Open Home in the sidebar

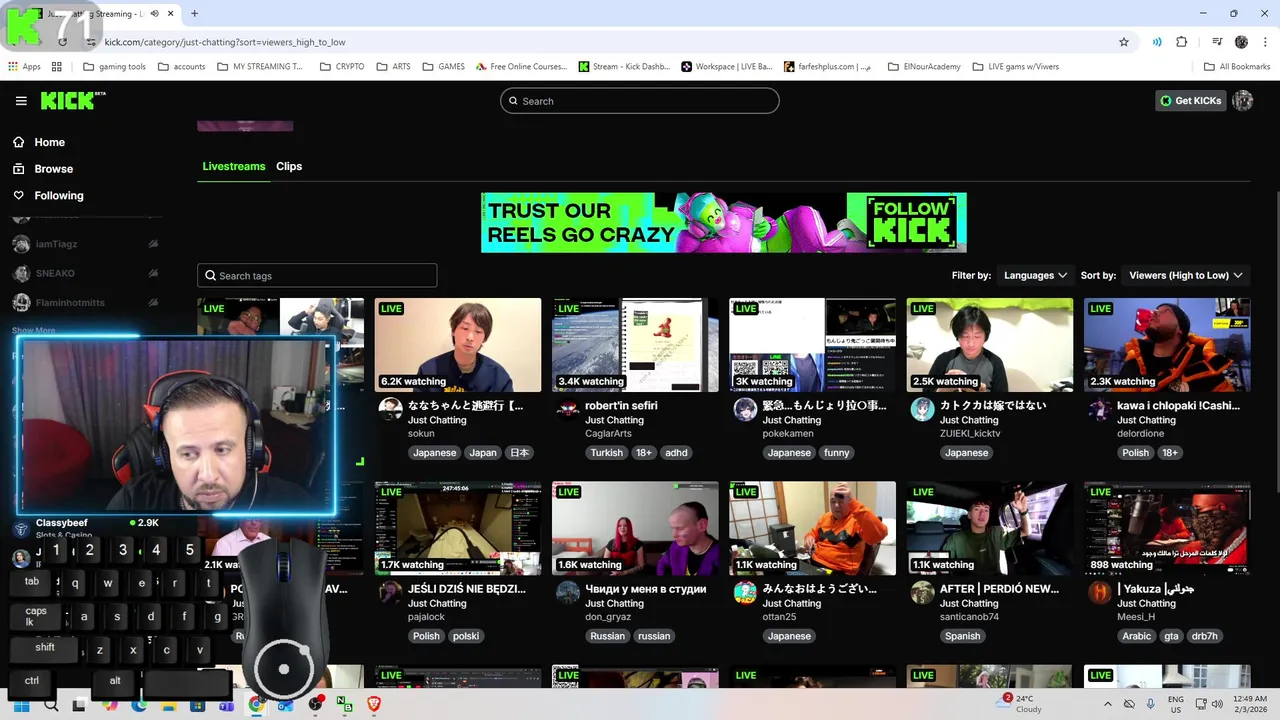pos(49,142)
